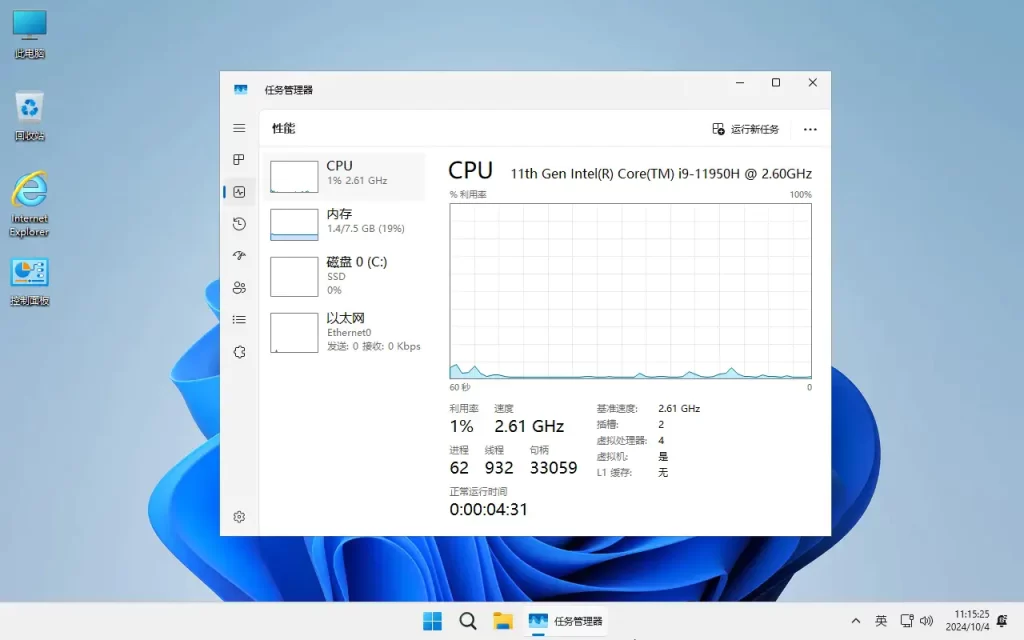The height and width of the screenshot is (640, 1024).
Task: Open the Processes panel in sidebar
Action: (238, 160)
